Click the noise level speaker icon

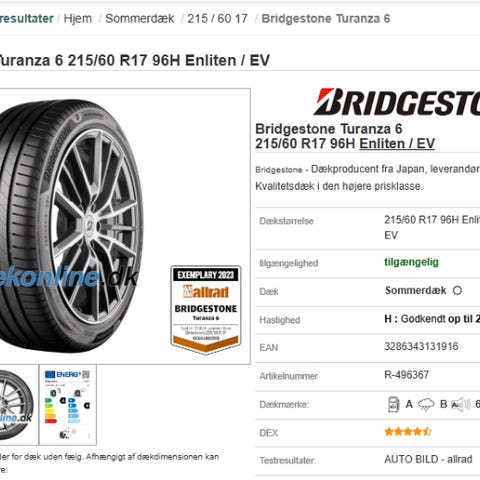pos(460,405)
